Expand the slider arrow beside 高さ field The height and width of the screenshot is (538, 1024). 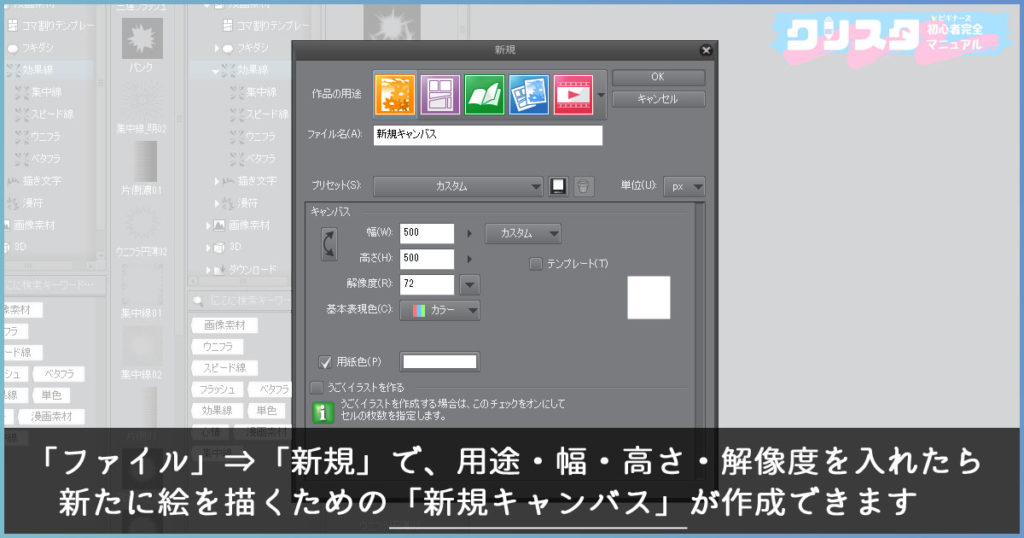coord(469,259)
